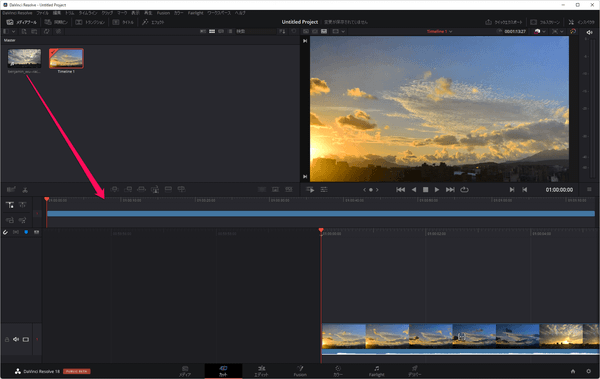Toggle loop playback
The width and height of the screenshot is (600, 379).
pyautogui.click(x=464, y=190)
